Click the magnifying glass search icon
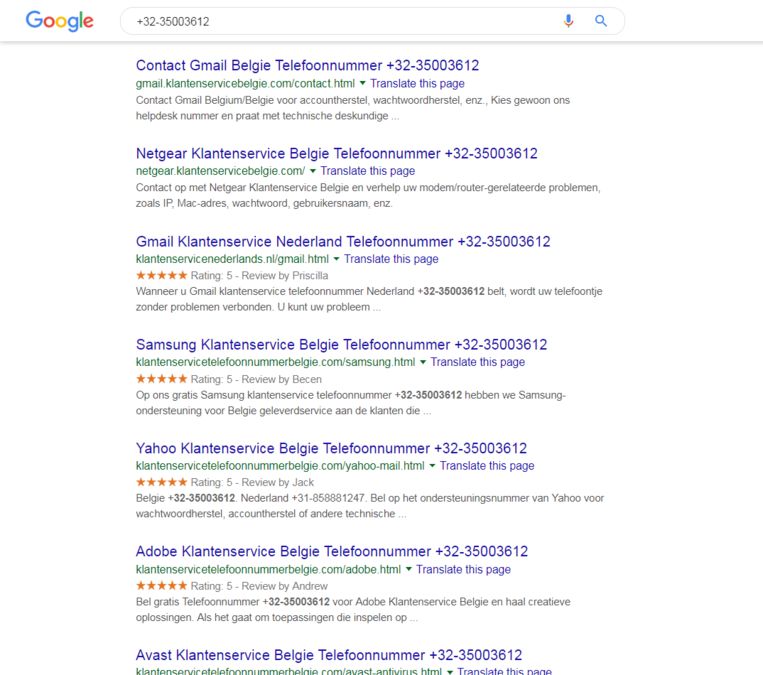Screen dimensions: 763x675 click(x=601, y=21)
